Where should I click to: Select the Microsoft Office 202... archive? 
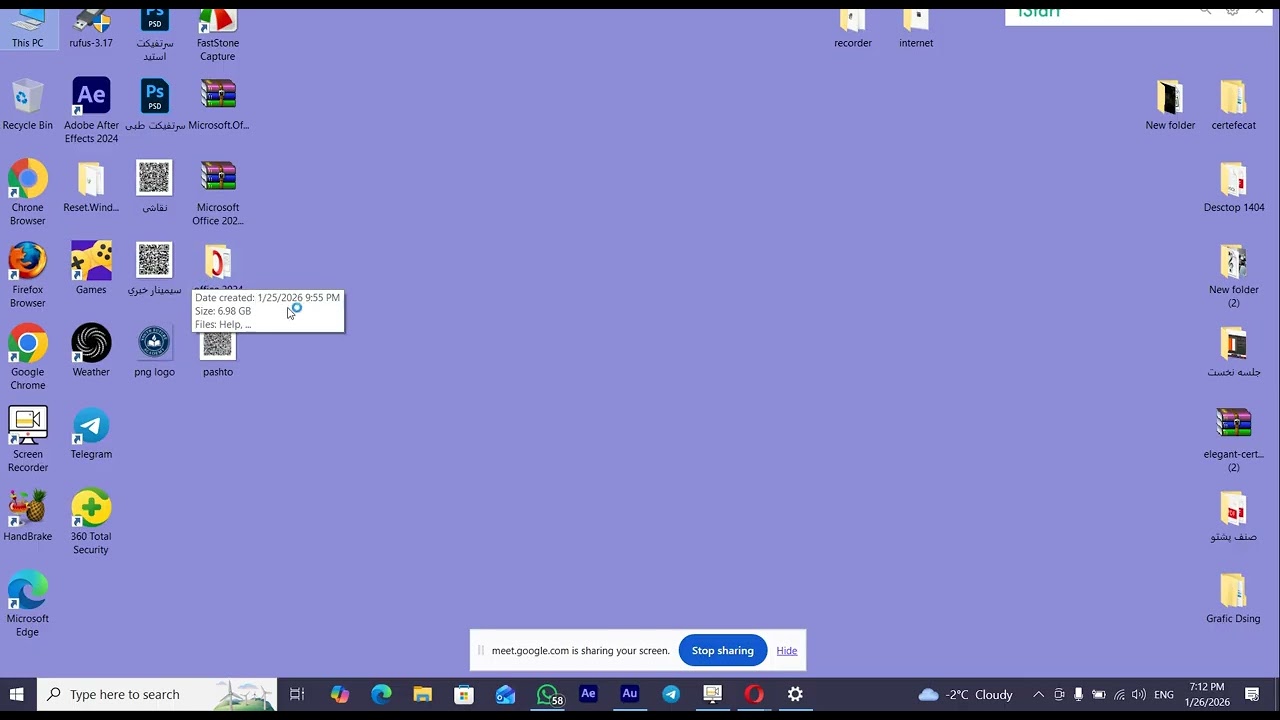click(x=218, y=193)
